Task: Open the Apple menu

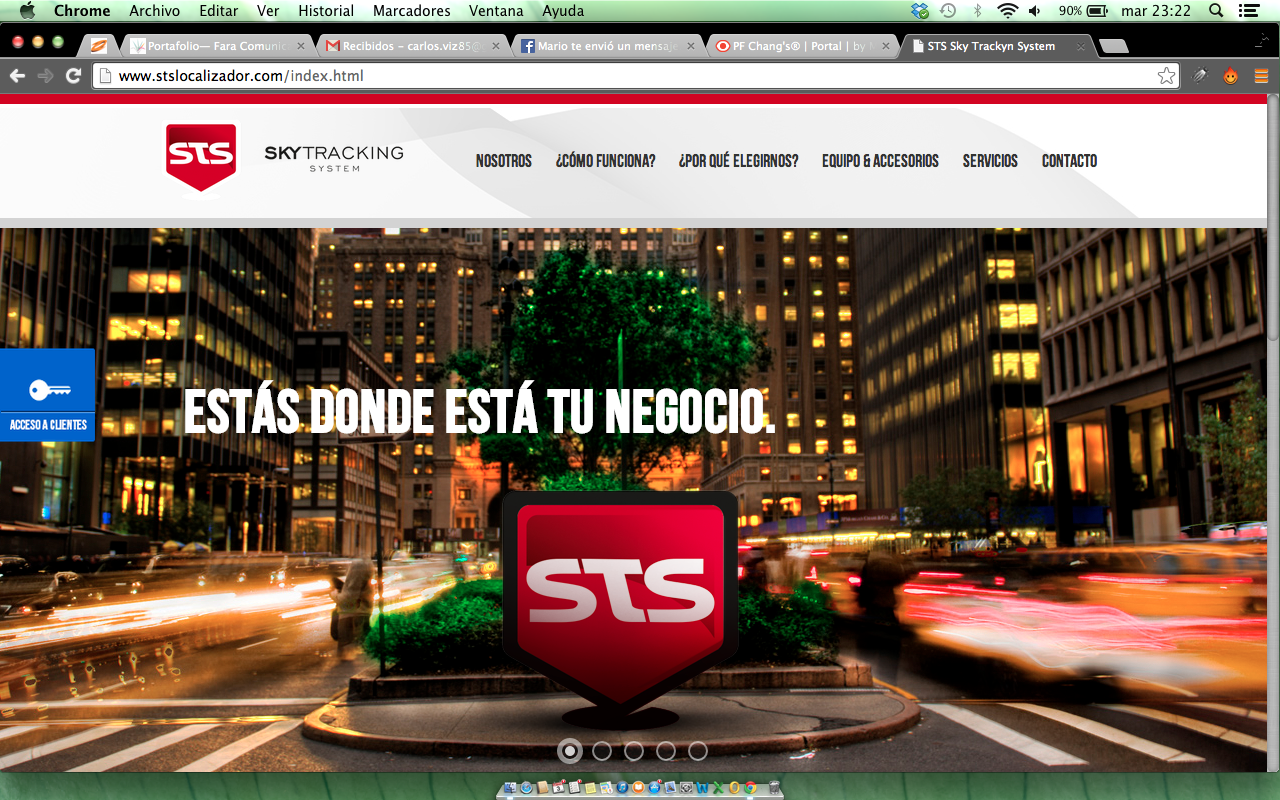Action: (x=27, y=11)
